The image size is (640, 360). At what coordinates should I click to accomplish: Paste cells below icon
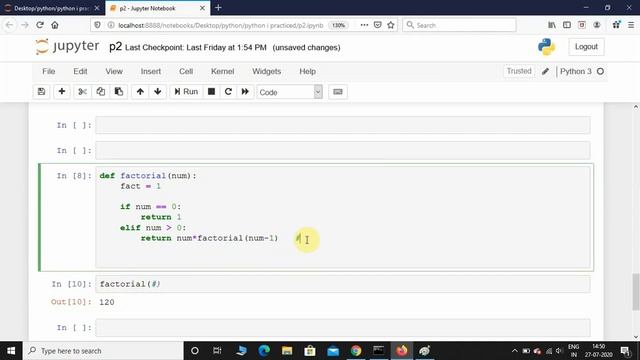point(119,92)
